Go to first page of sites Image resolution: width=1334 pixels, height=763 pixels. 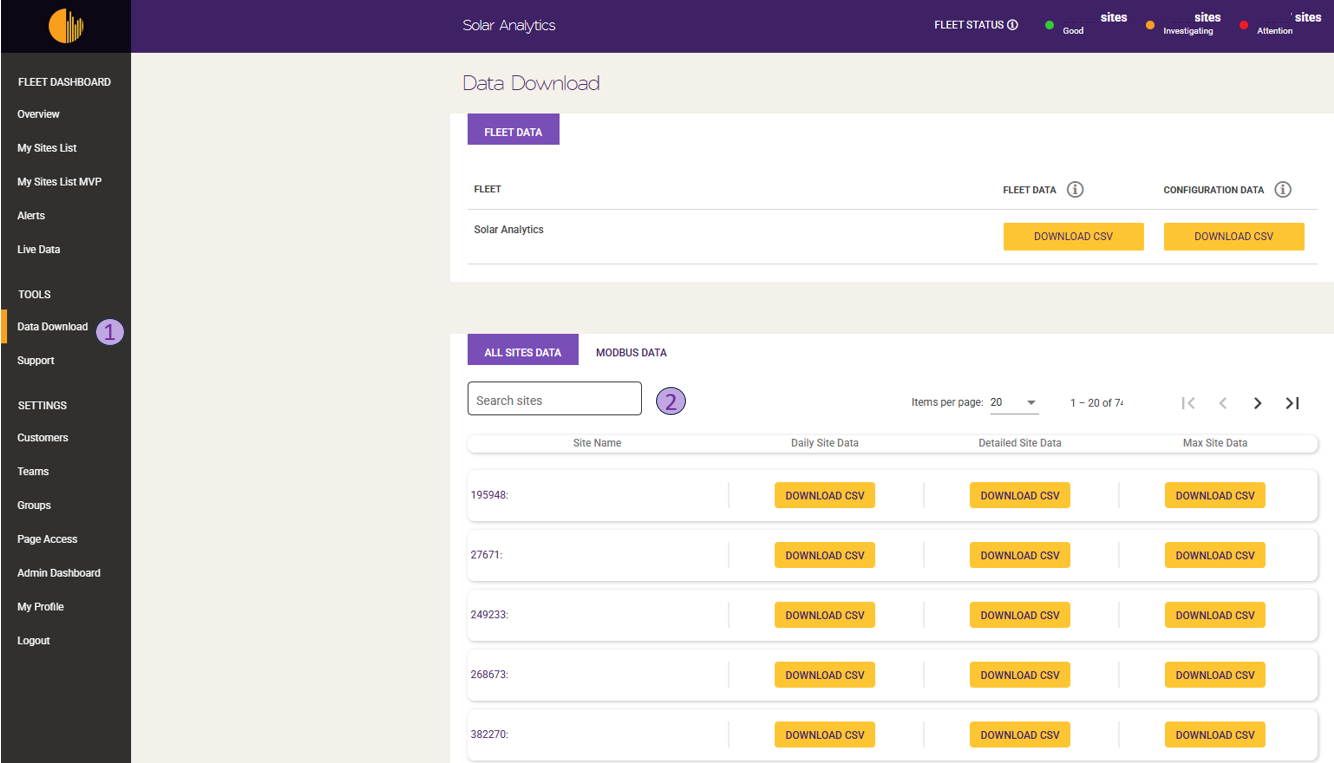1188,403
